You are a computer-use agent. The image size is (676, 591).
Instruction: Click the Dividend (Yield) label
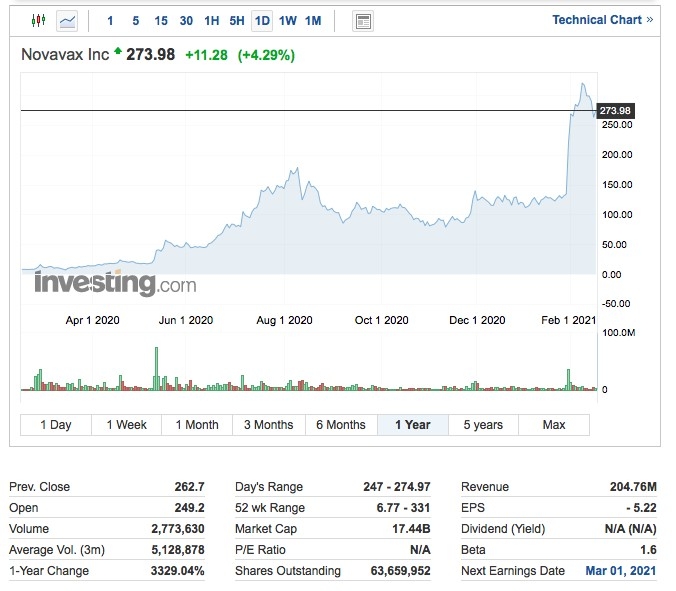pos(503,529)
